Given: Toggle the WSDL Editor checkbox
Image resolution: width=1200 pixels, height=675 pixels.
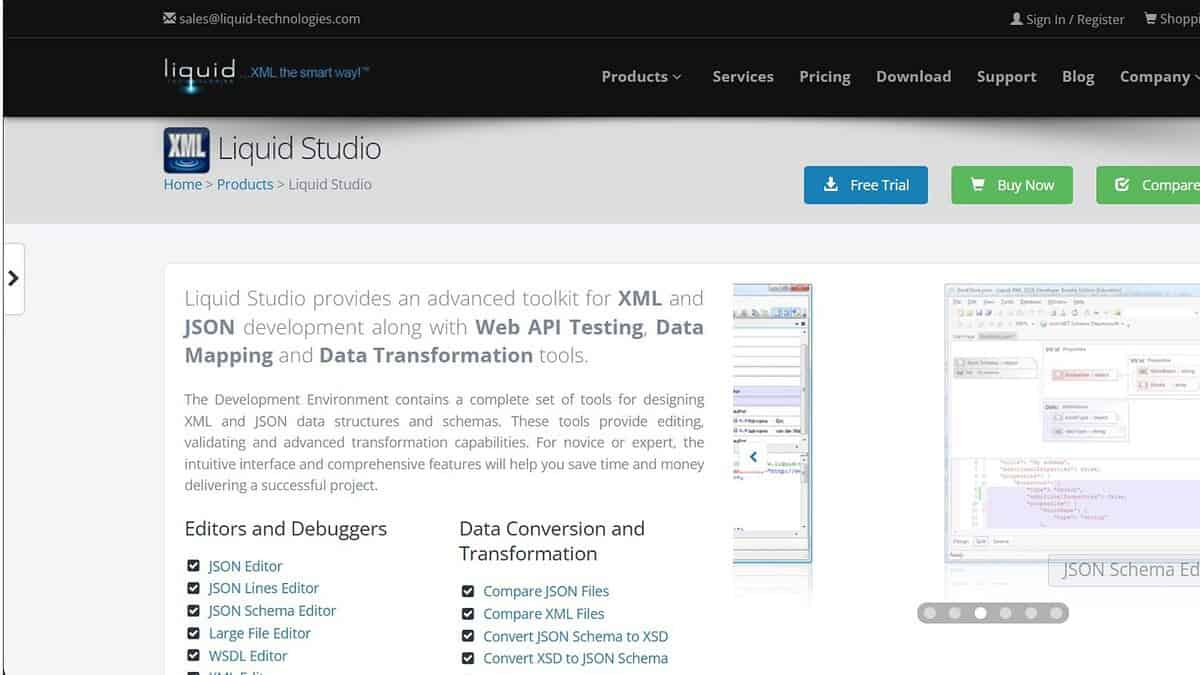Looking at the screenshot, I should 193,656.
